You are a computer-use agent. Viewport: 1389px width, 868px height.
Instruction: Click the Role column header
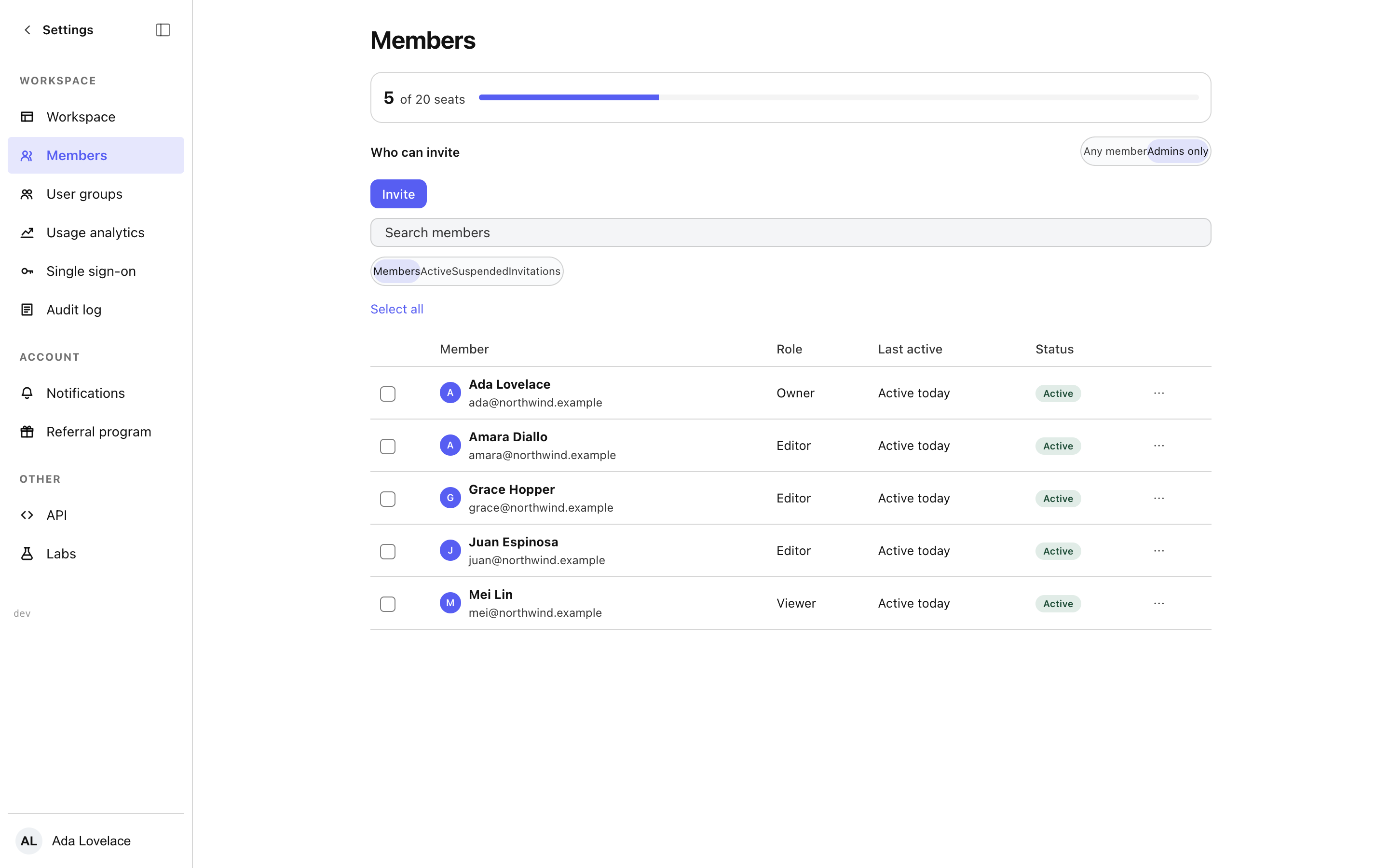pyautogui.click(x=789, y=349)
